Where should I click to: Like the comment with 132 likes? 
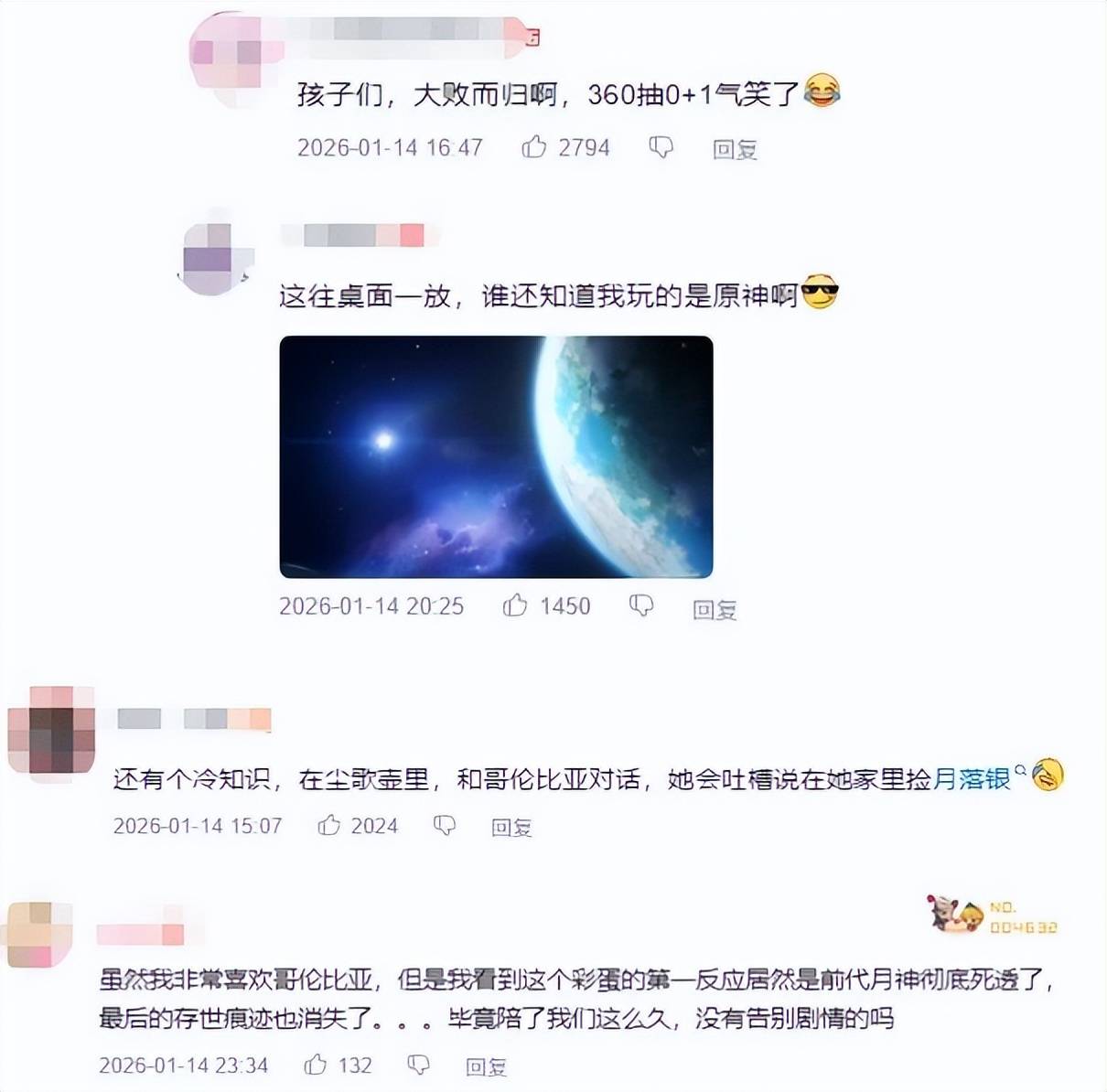pos(316,1065)
